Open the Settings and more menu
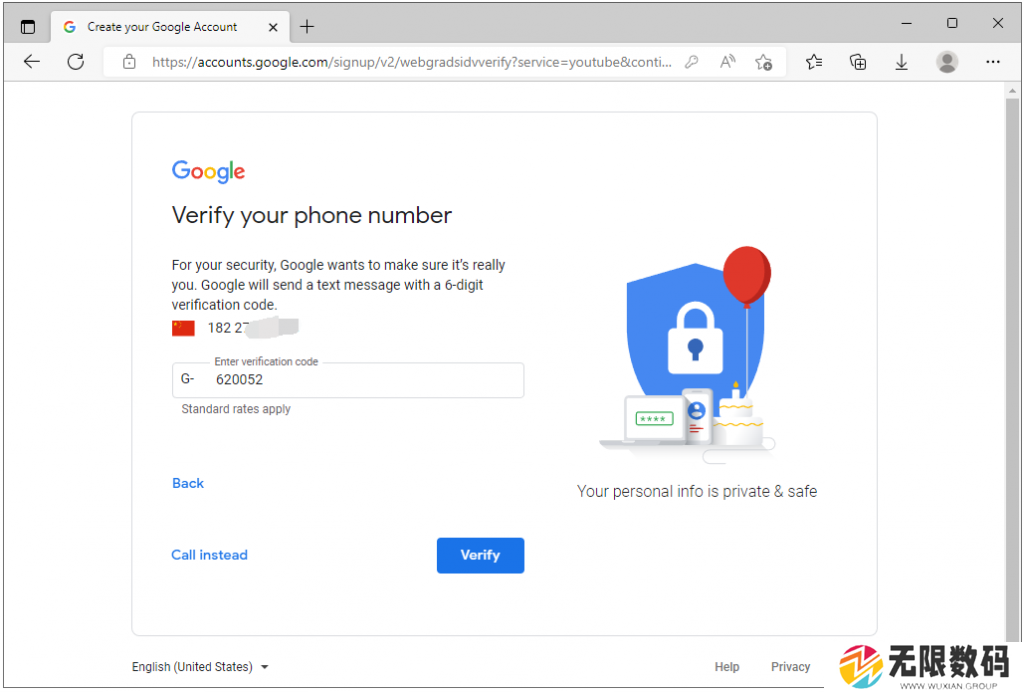The width and height of the screenshot is (1024, 692). point(993,62)
